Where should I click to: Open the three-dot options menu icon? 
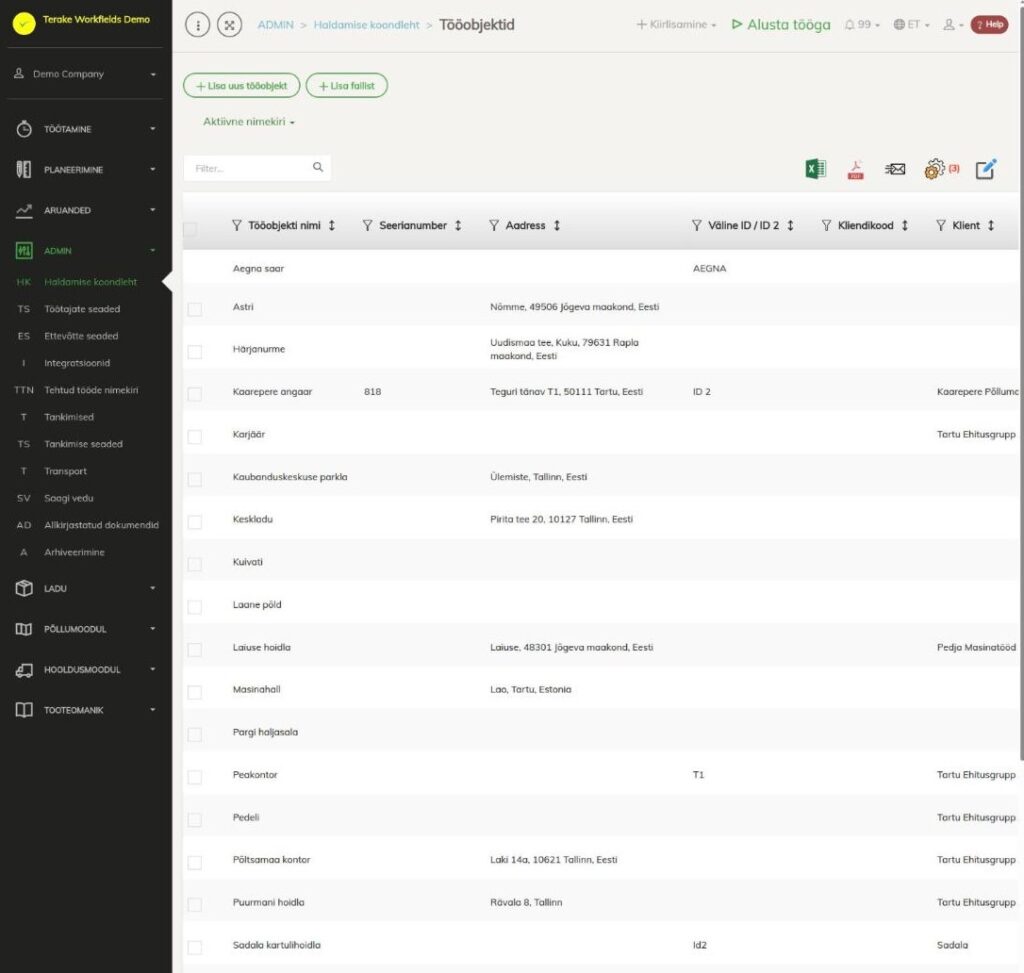click(198, 25)
